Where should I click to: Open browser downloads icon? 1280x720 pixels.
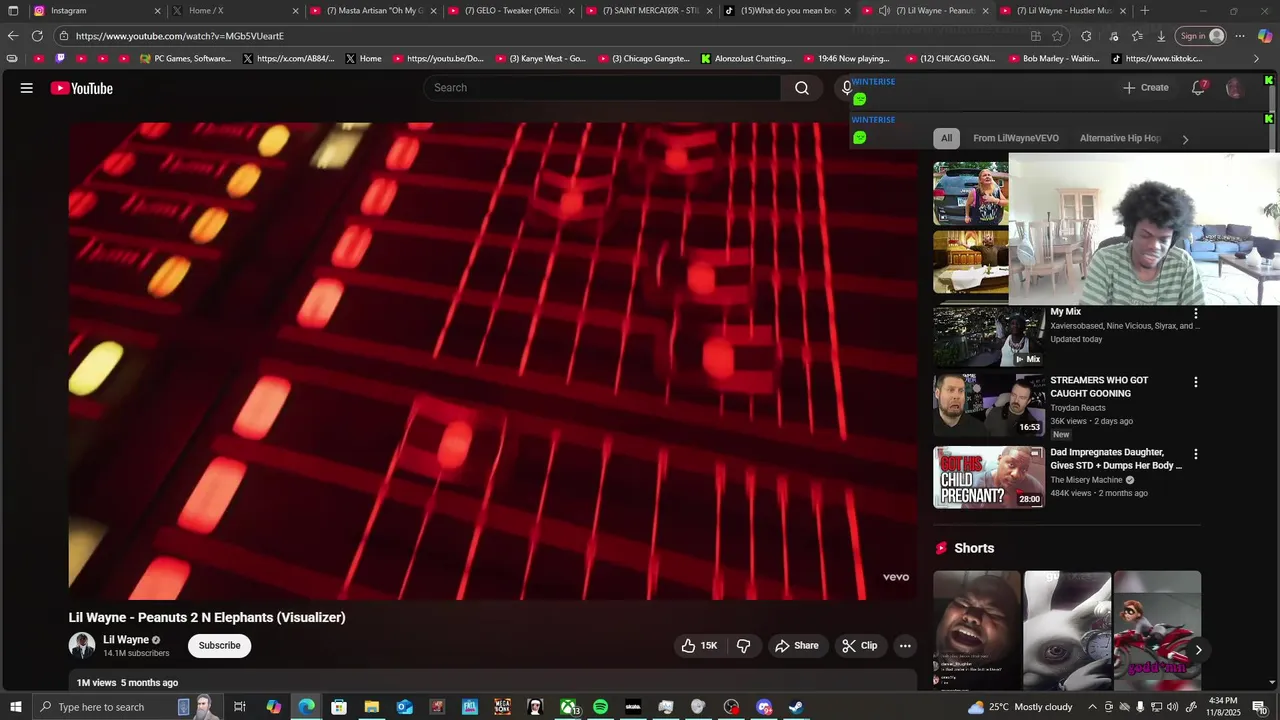[1161, 36]
